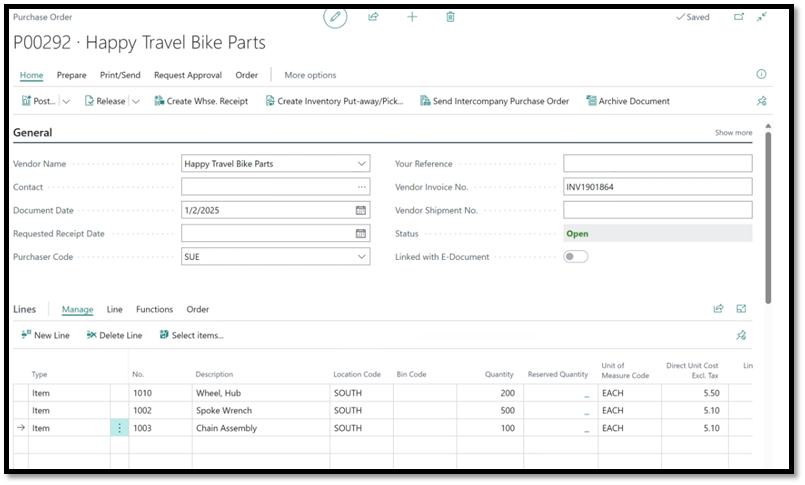Click EACH unit for Spoke Wrench

(x=630, y=411)
